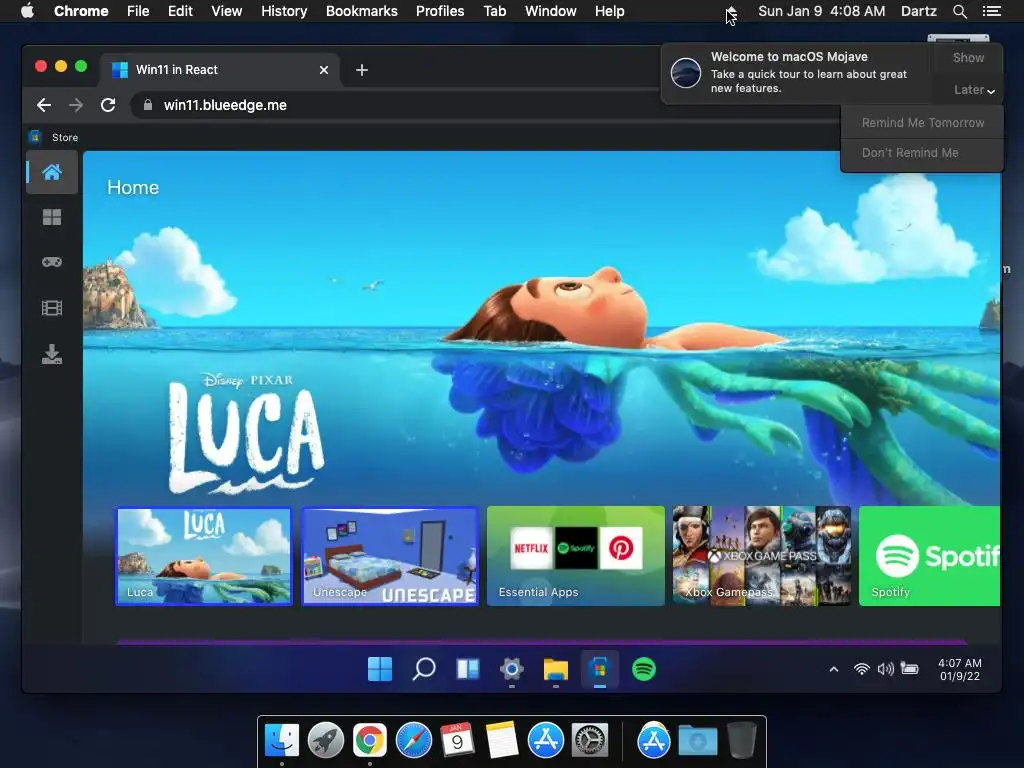
Task: Open Spotify in the Windows taskbar
Action: point(644,669)
